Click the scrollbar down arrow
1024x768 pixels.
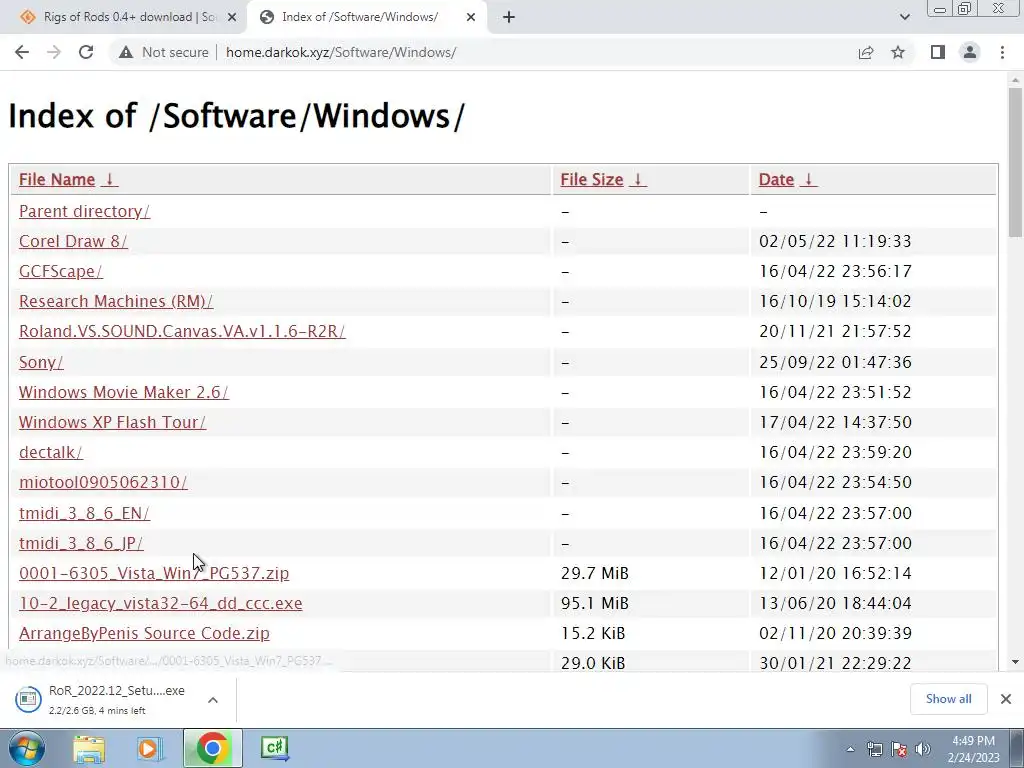1015,662
